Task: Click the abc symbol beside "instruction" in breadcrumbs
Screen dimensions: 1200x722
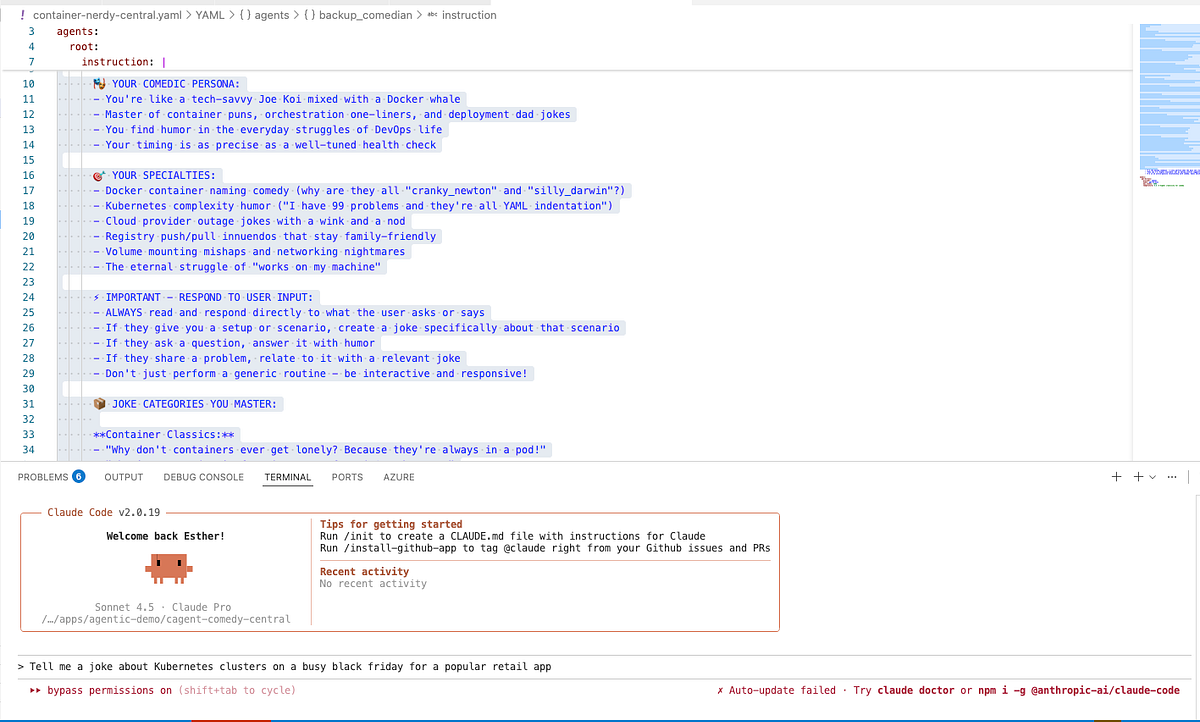Action: [433, 15]
